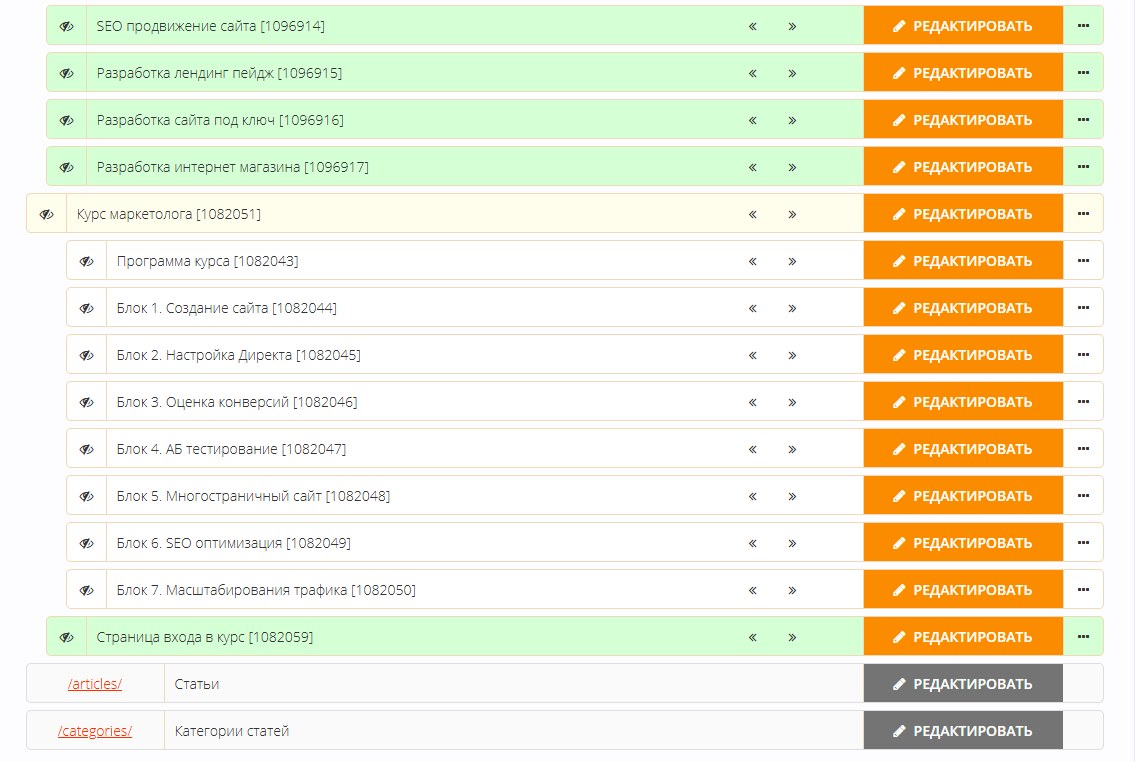Click left double-arrow on Разработка лендинг пейдж row
This screenshot has height=762, width=1135.
coord(753,73)
